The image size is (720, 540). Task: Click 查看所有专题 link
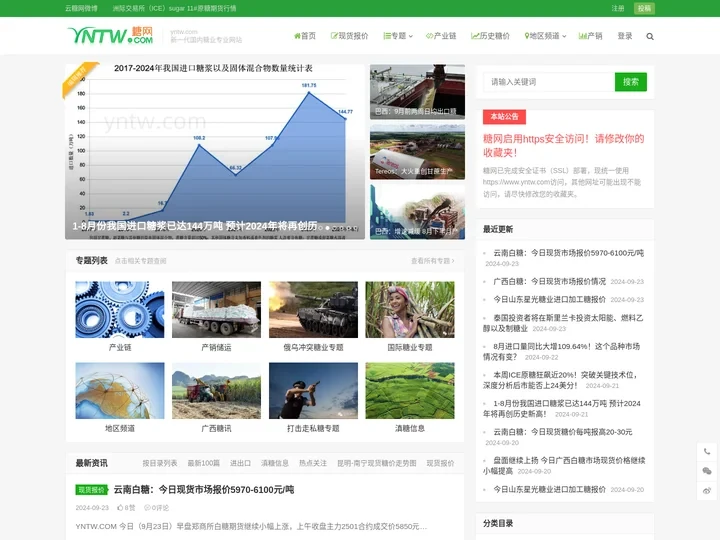tap(433, 261)
